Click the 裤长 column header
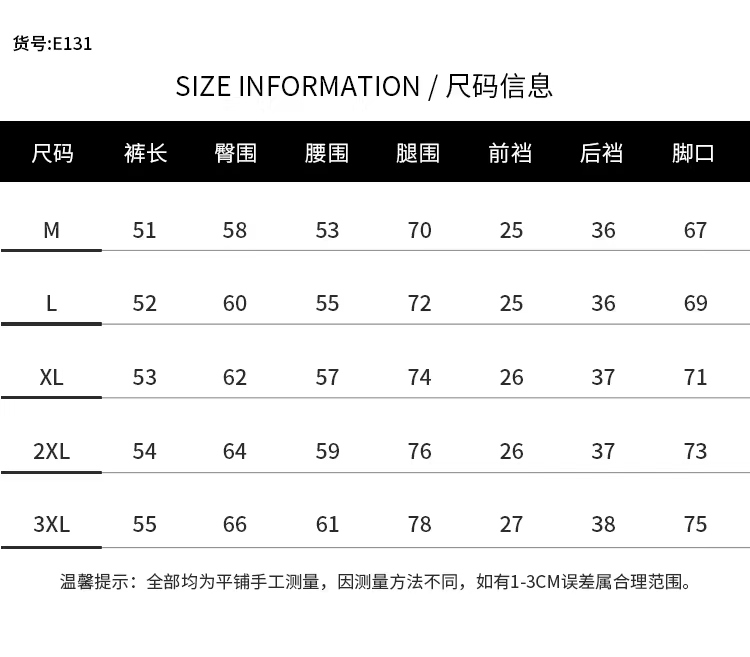Screen dimensions: 750x657 tap(145, 153)
